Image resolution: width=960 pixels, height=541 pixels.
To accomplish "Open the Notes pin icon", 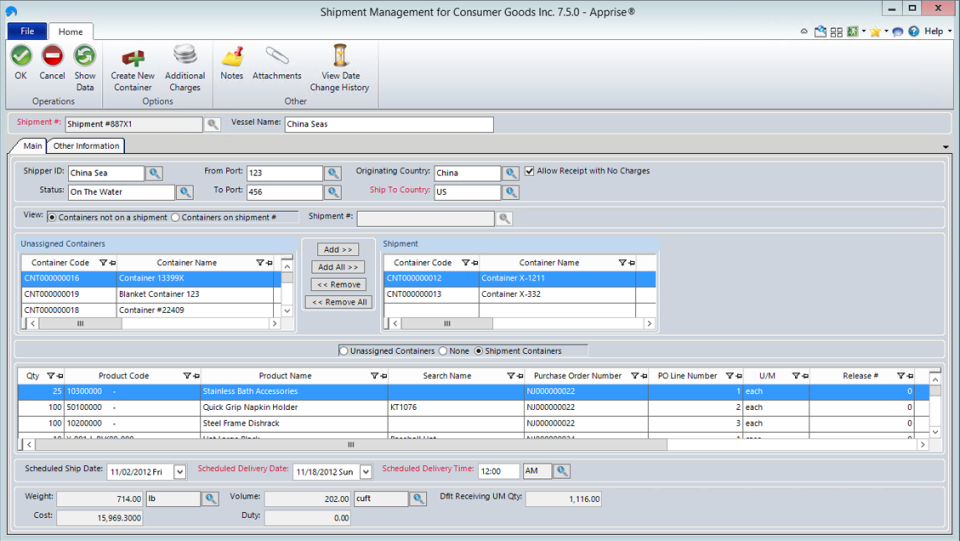I will [x=232, y=56].
